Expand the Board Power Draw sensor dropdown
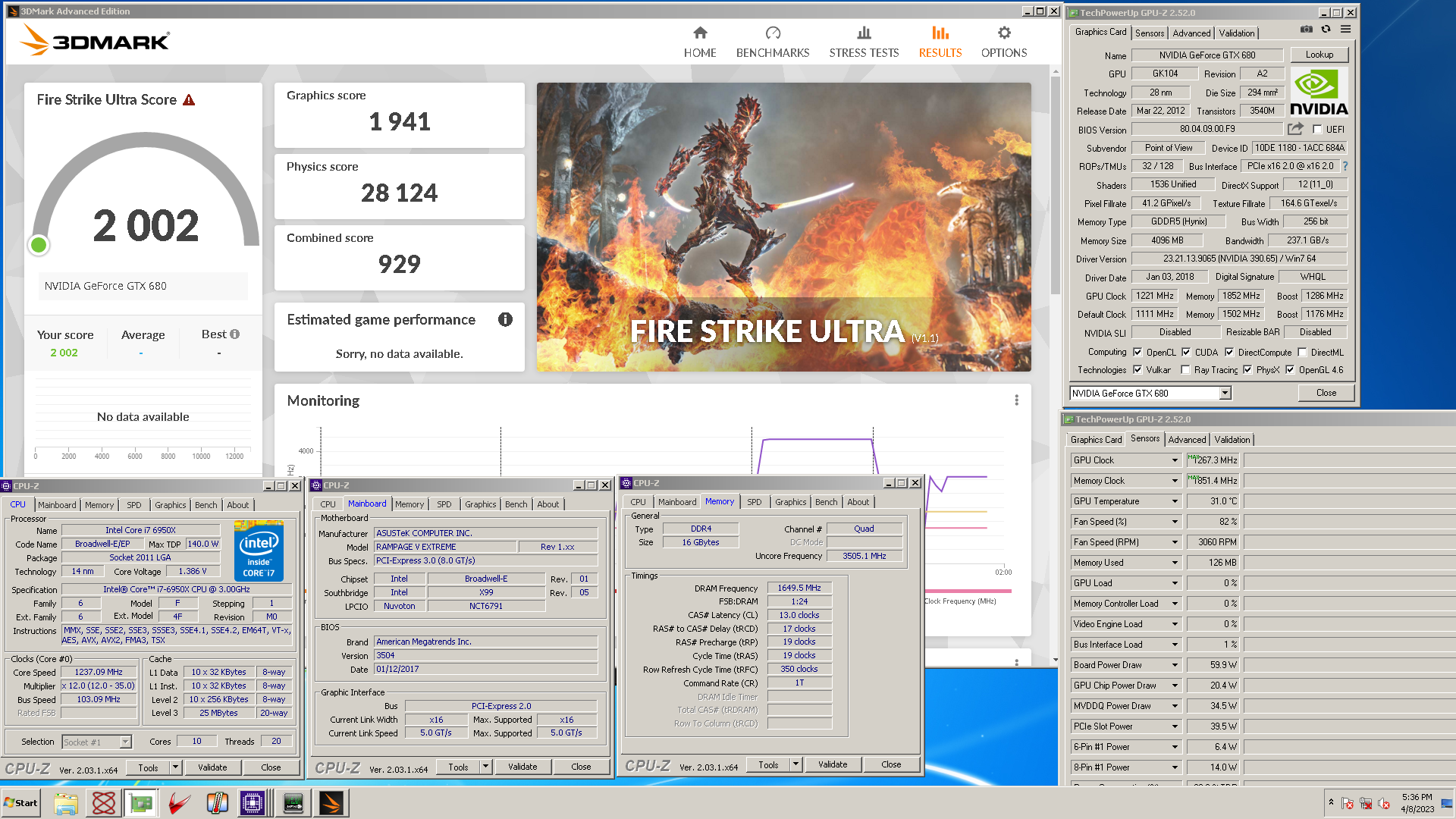 coord(1175,665)
